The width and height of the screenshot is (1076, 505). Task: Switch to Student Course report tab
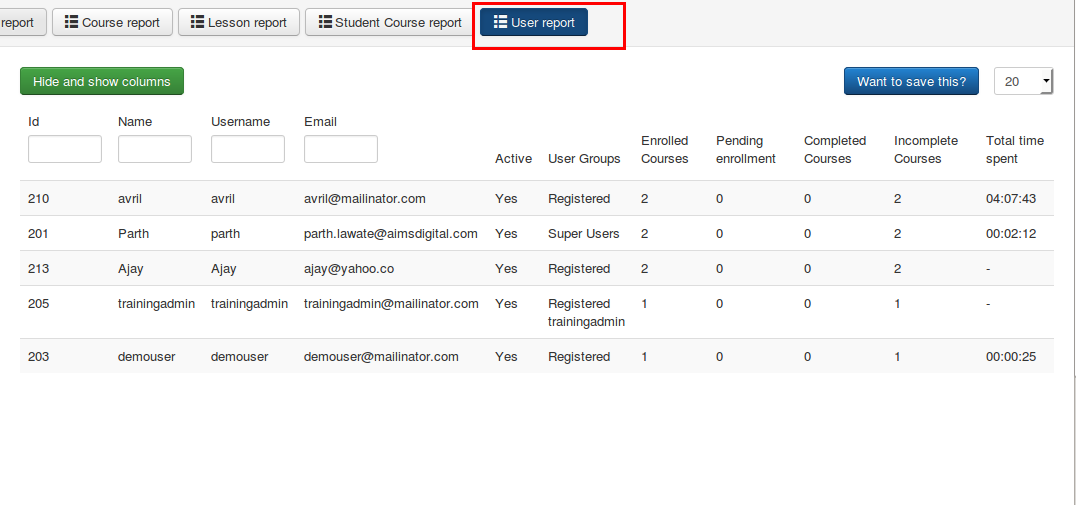pyautogui.click(x=390, y=22)
